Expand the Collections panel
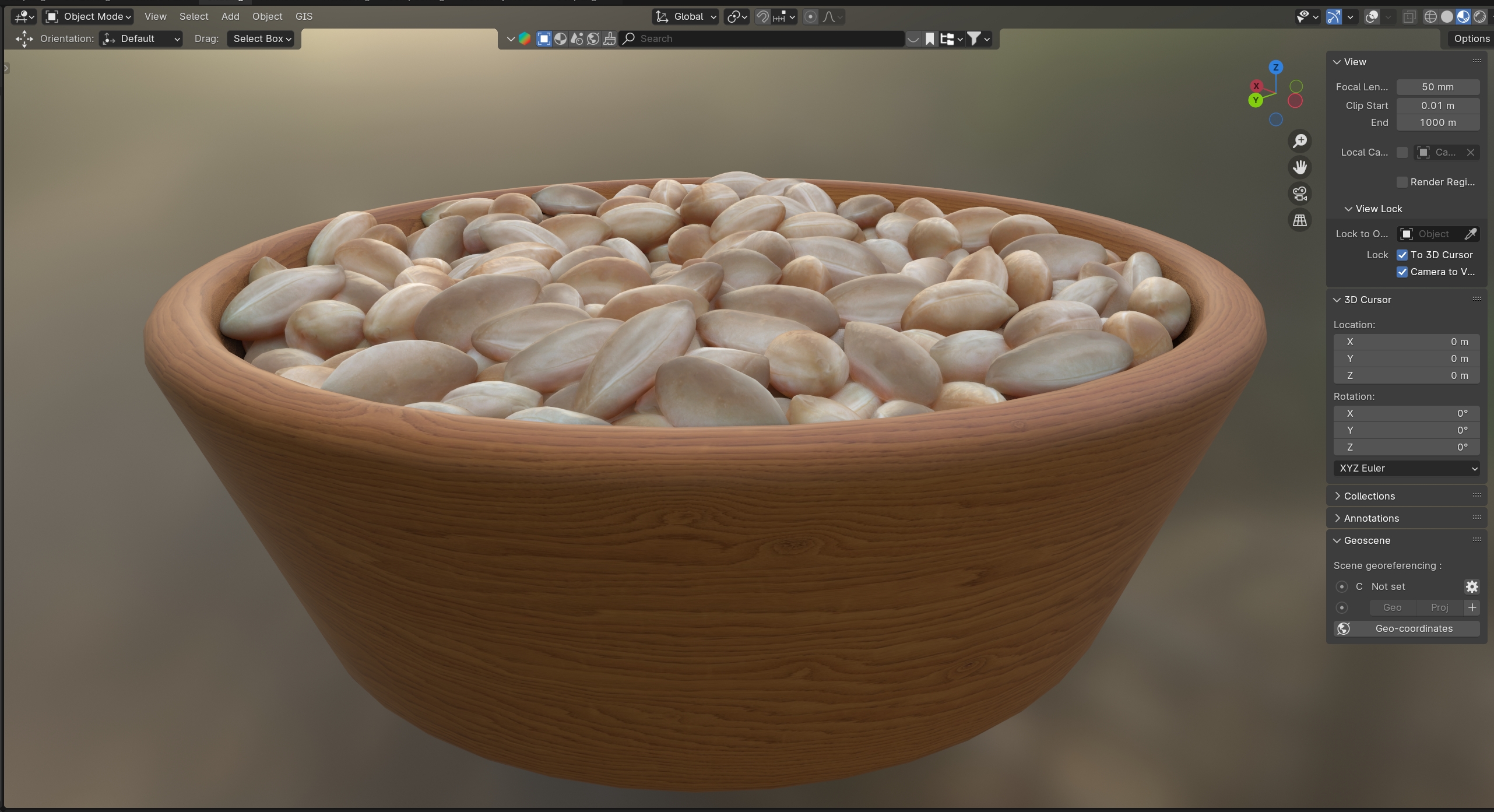 point(1369,496)
